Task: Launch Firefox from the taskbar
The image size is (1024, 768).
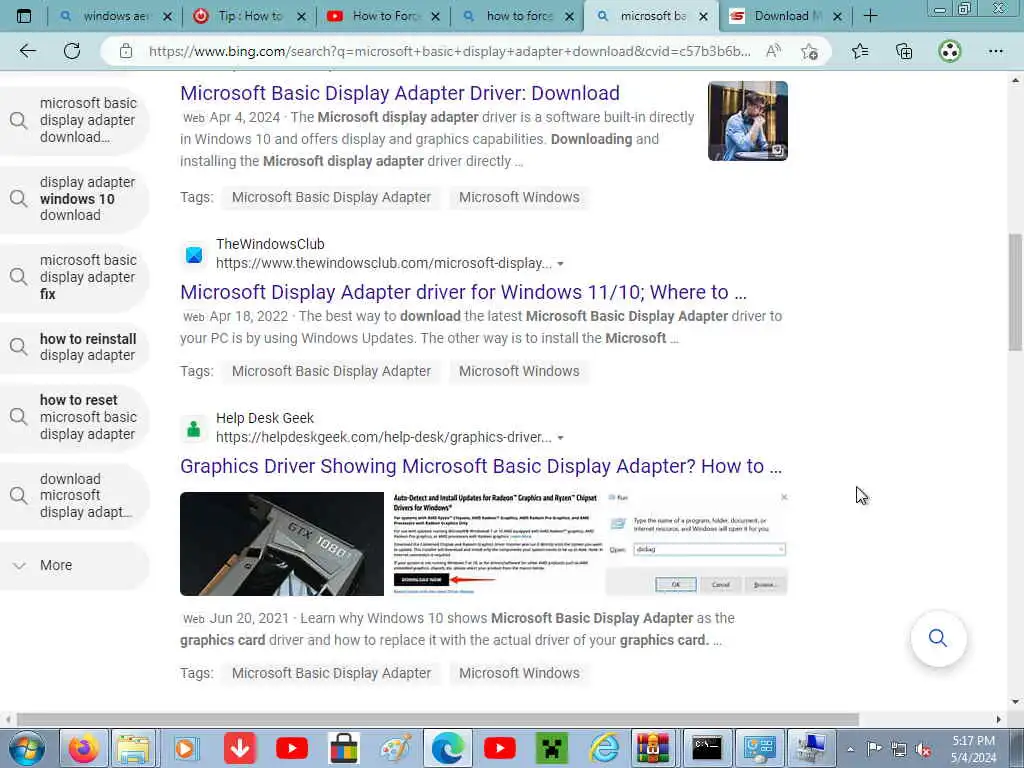Action: (x=82, y=748)
